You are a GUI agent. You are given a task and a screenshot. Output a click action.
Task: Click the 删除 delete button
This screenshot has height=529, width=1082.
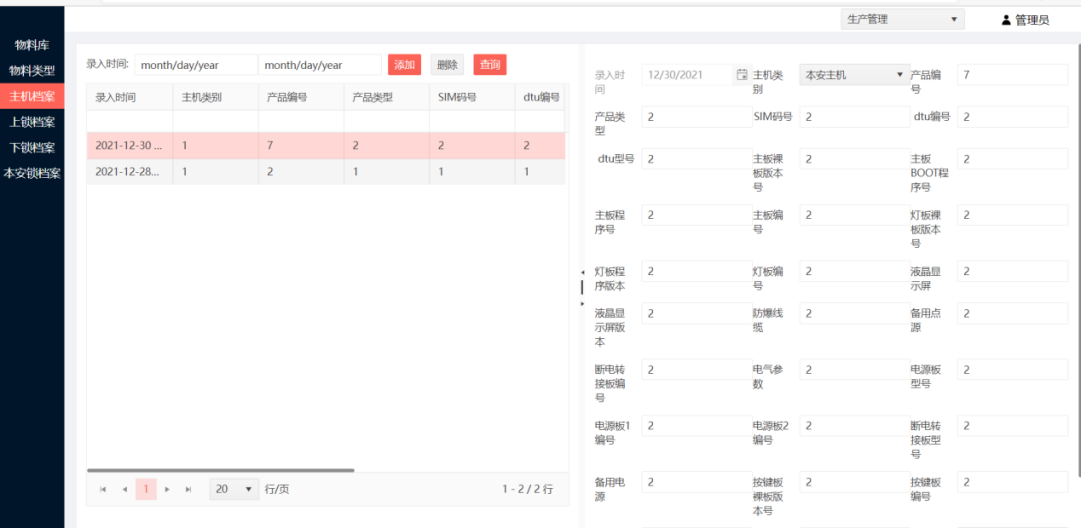click(x=447, y=65)
